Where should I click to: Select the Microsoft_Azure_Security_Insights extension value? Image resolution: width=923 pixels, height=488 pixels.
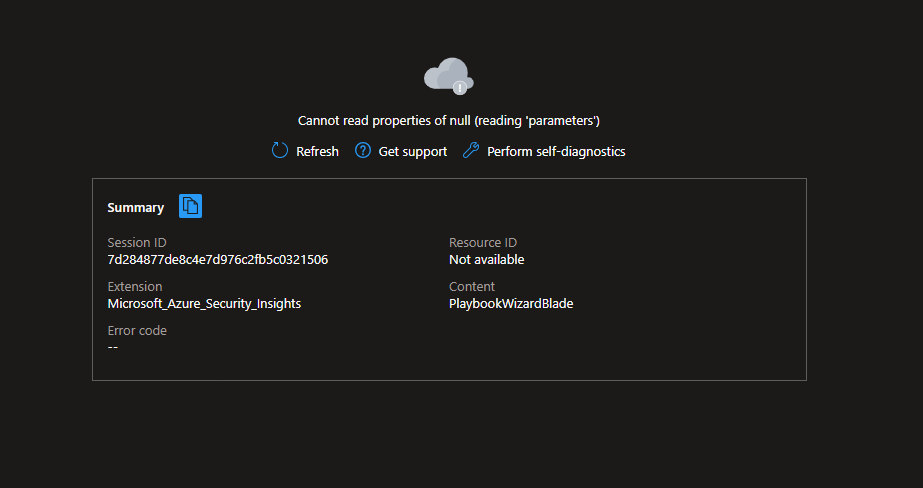click(x=204, y=304)
